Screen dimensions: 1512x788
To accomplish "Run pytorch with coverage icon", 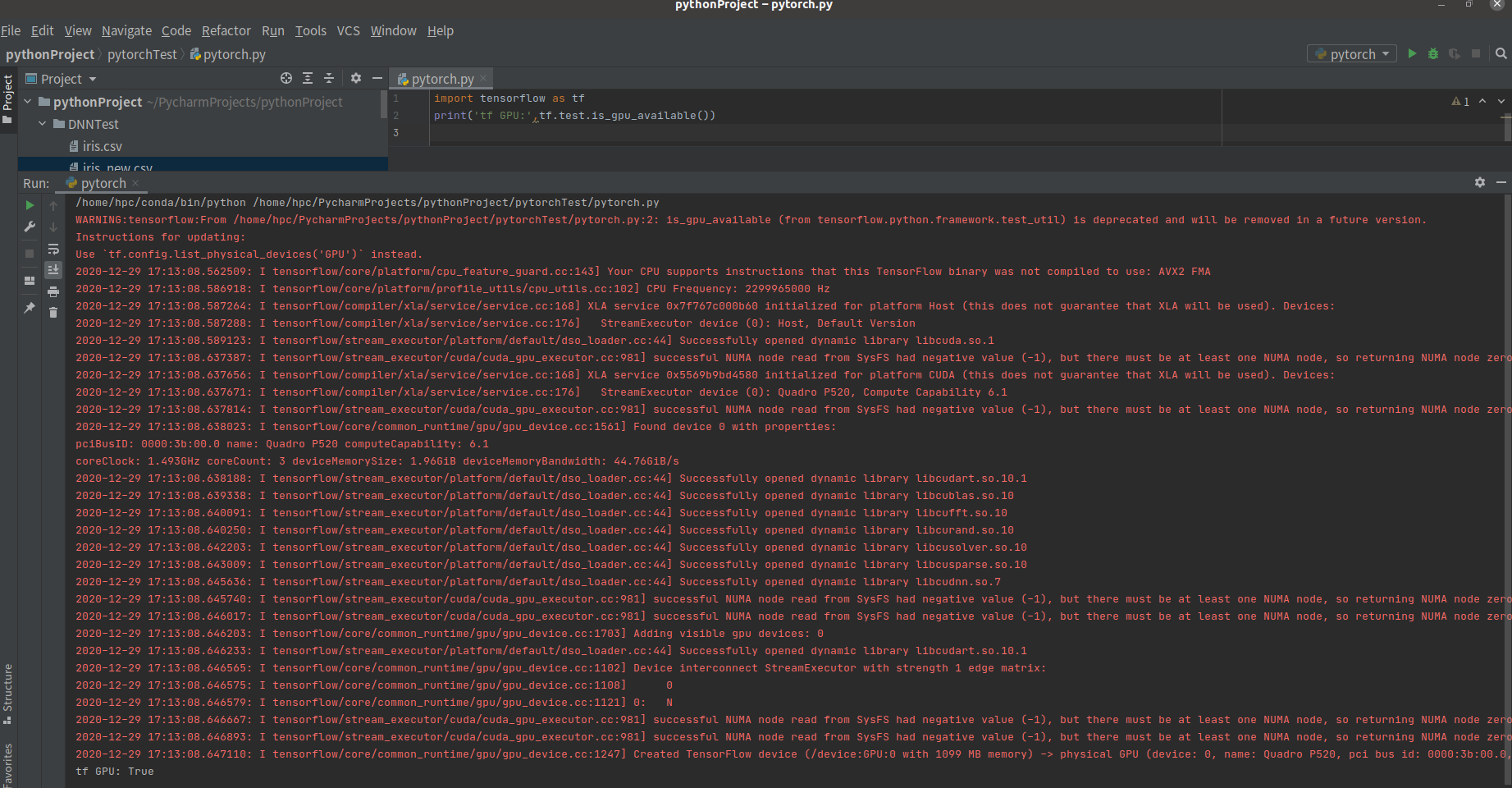I will [x=1455, y=53].
